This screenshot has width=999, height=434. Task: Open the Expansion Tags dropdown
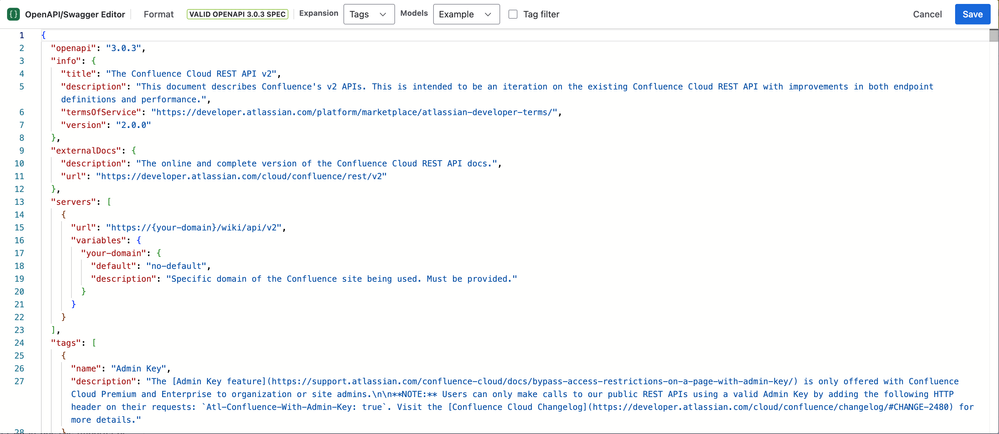368,14
